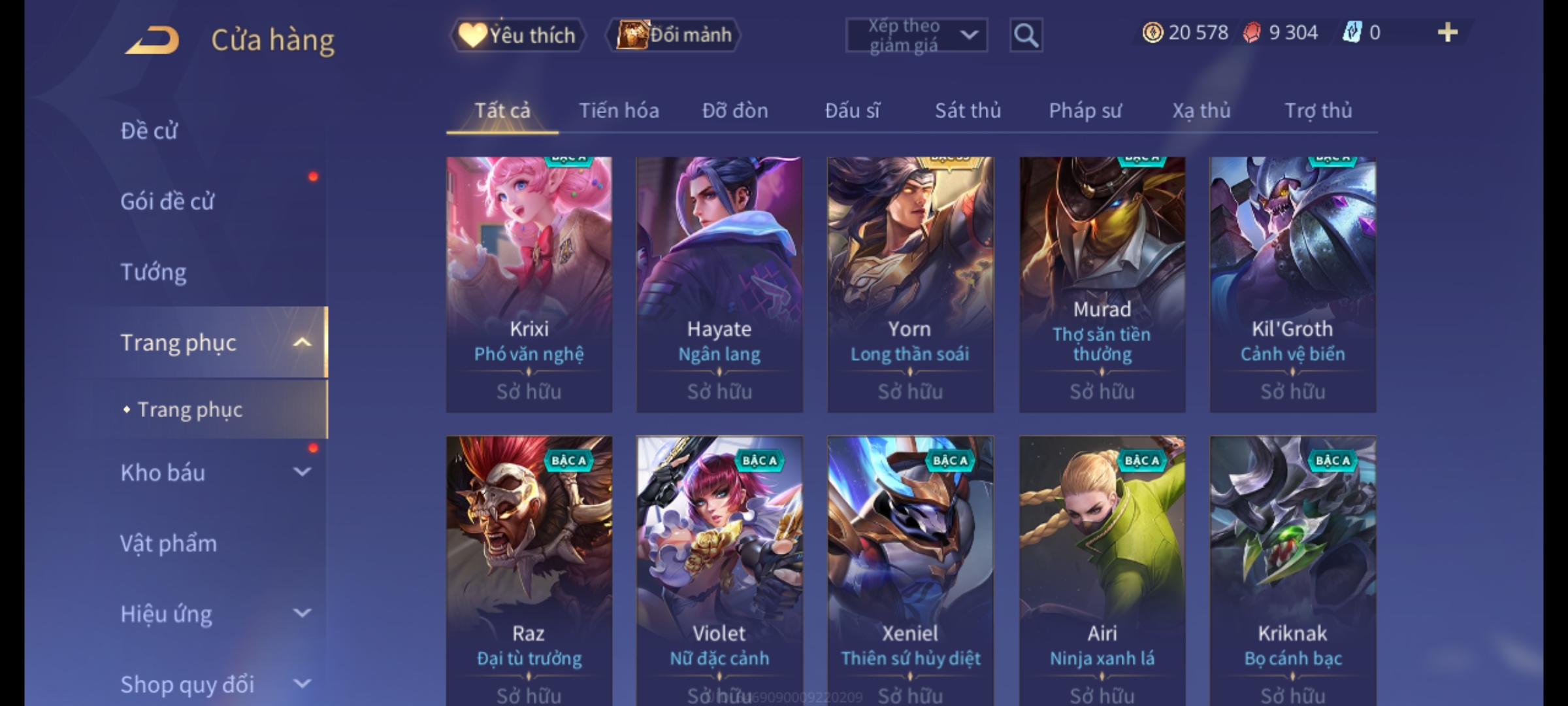Click the red ruby currency icon
This screenshot has height=706, width=1568.
[1252, 33]
